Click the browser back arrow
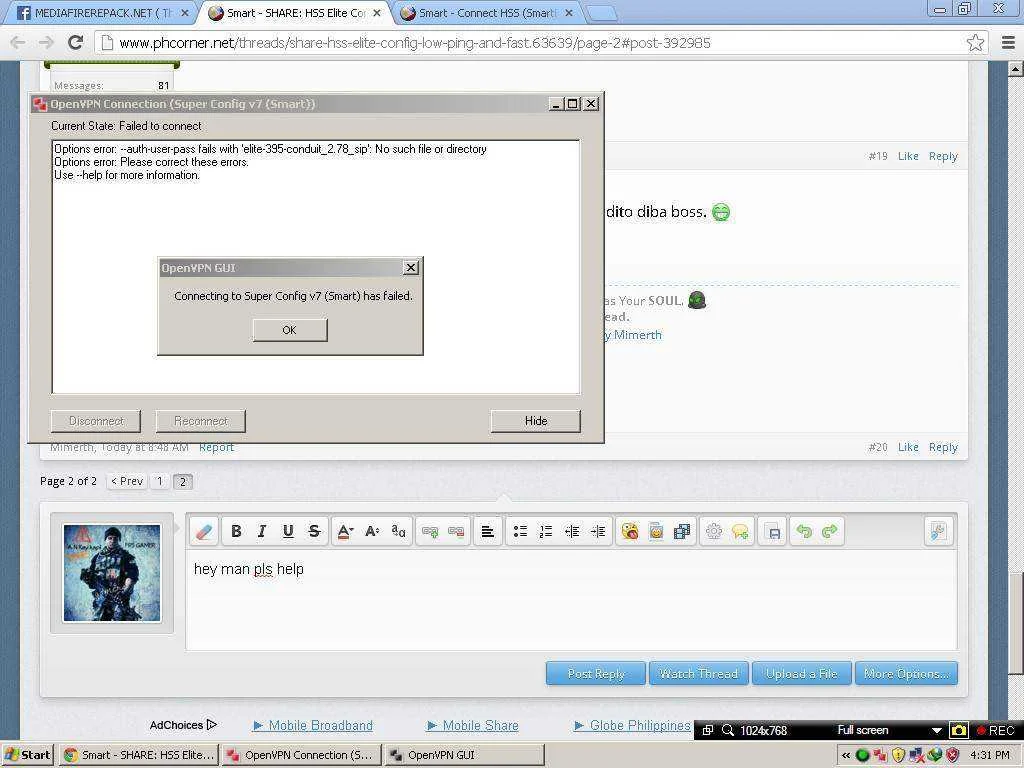Screen dimensions: 1024x768 point(18,42)
